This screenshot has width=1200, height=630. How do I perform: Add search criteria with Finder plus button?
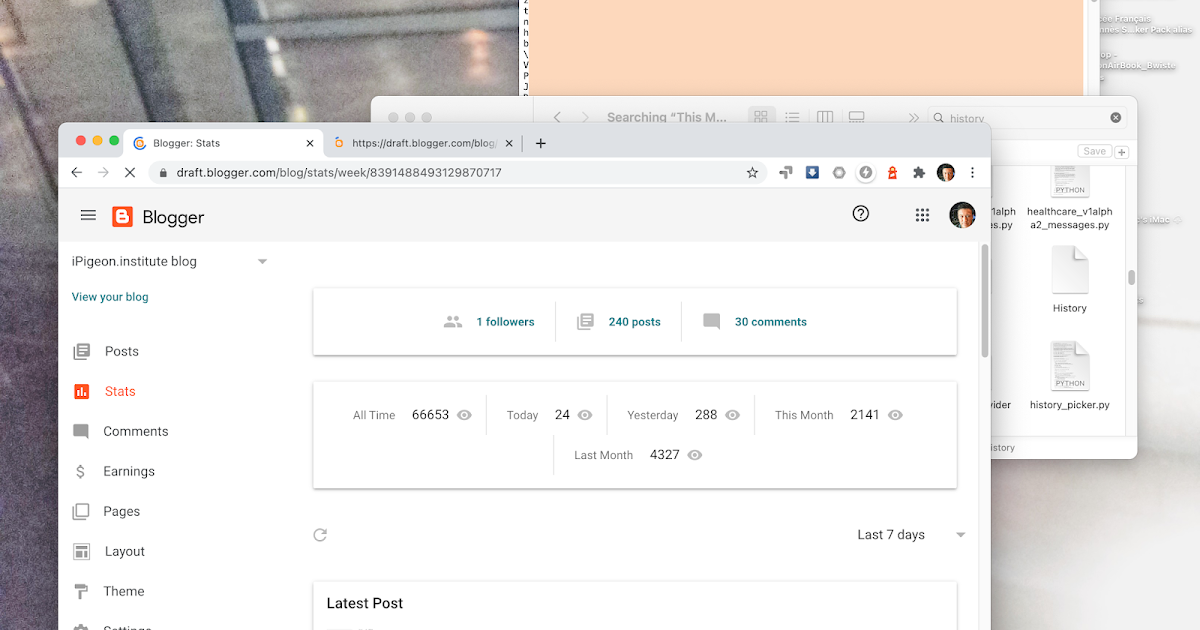[1121, 152]
